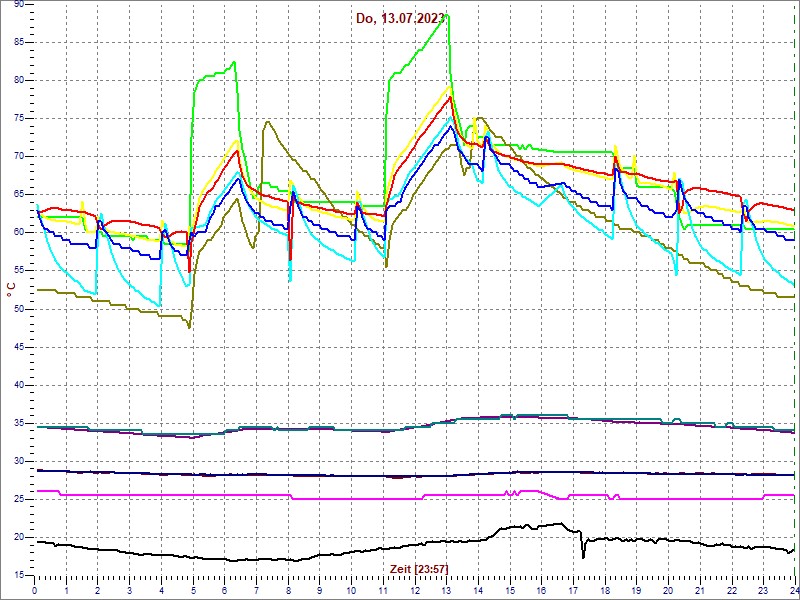Click hour 11 label on time axis

383,588
